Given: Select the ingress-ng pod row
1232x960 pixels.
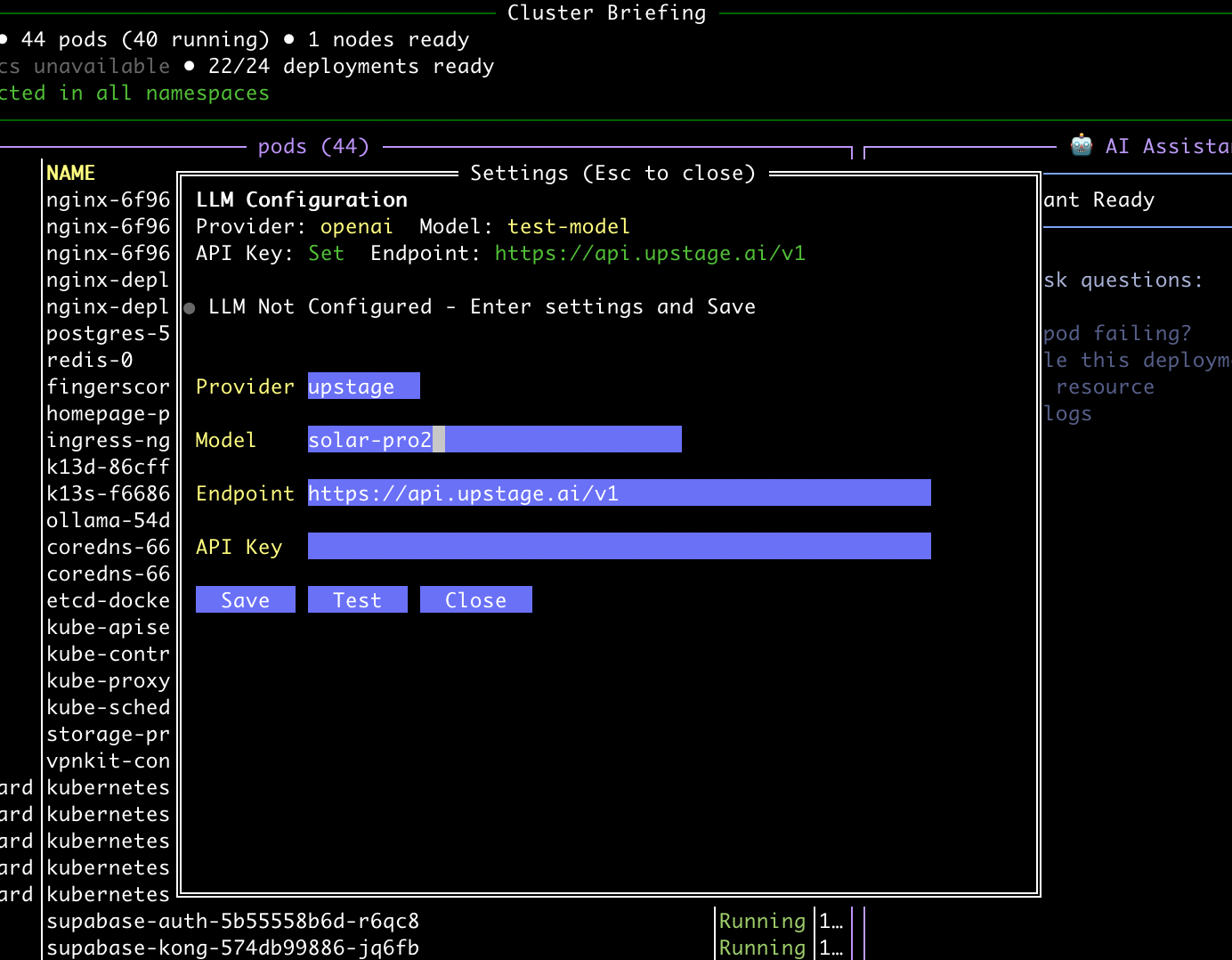Looking at the screenshot, I should [108, 440].
